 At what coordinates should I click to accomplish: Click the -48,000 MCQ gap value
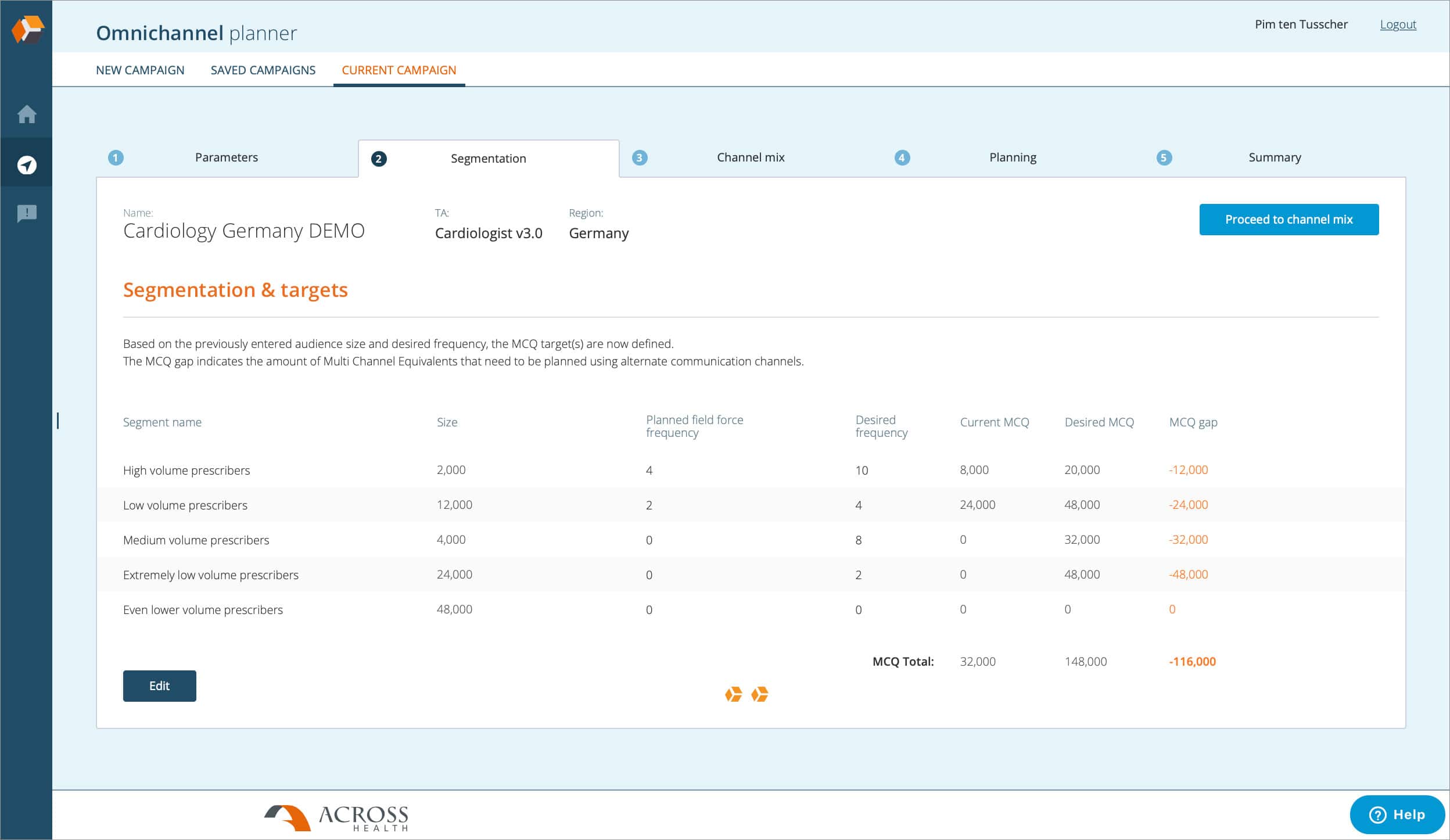[1188, 575]
